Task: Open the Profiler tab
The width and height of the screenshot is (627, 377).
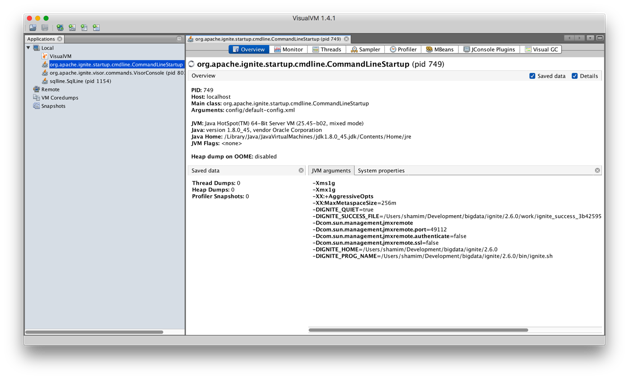Action: tap(403, 49)
